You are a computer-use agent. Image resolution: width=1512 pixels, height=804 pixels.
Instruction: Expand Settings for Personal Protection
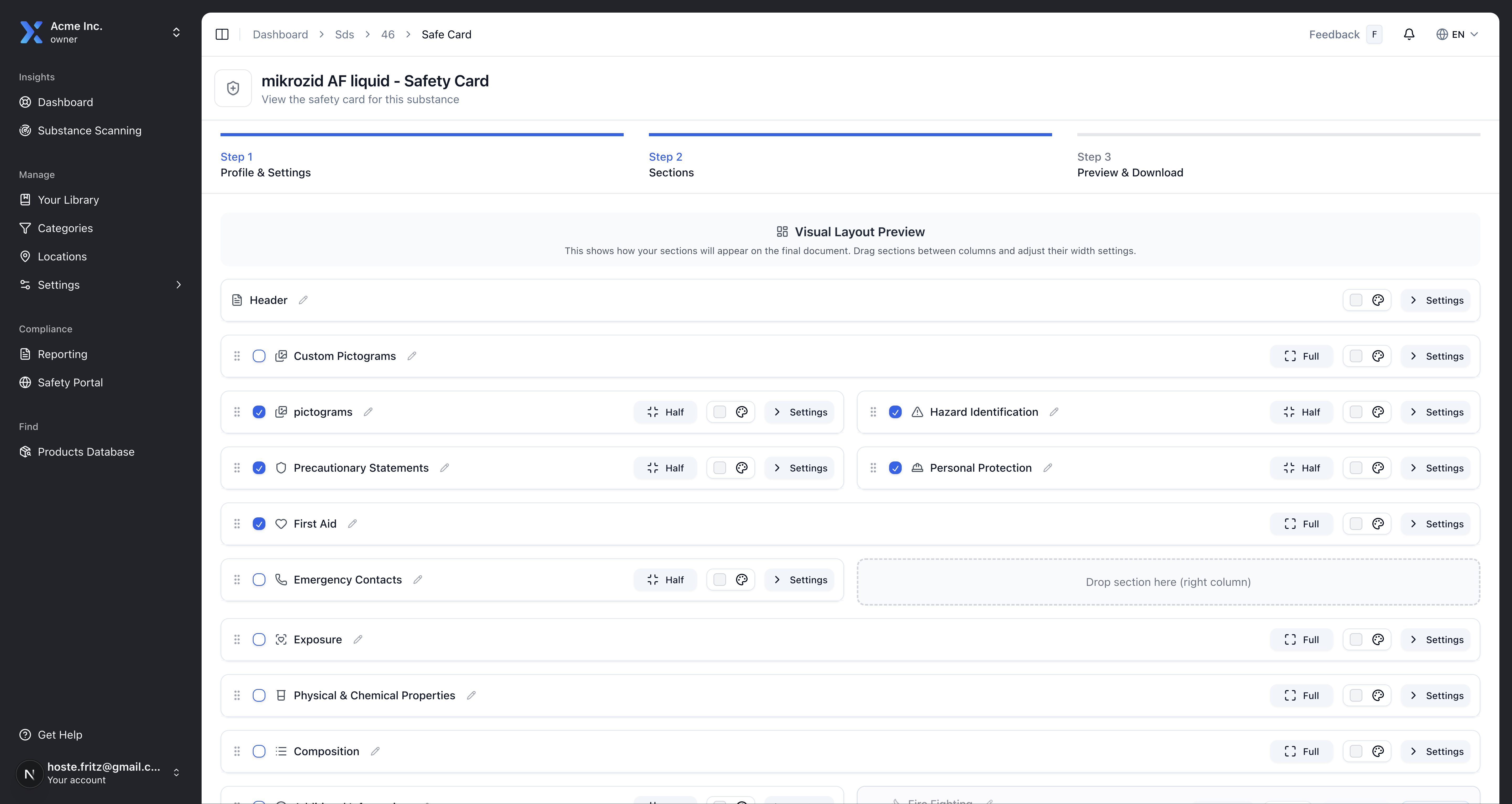1436,468
